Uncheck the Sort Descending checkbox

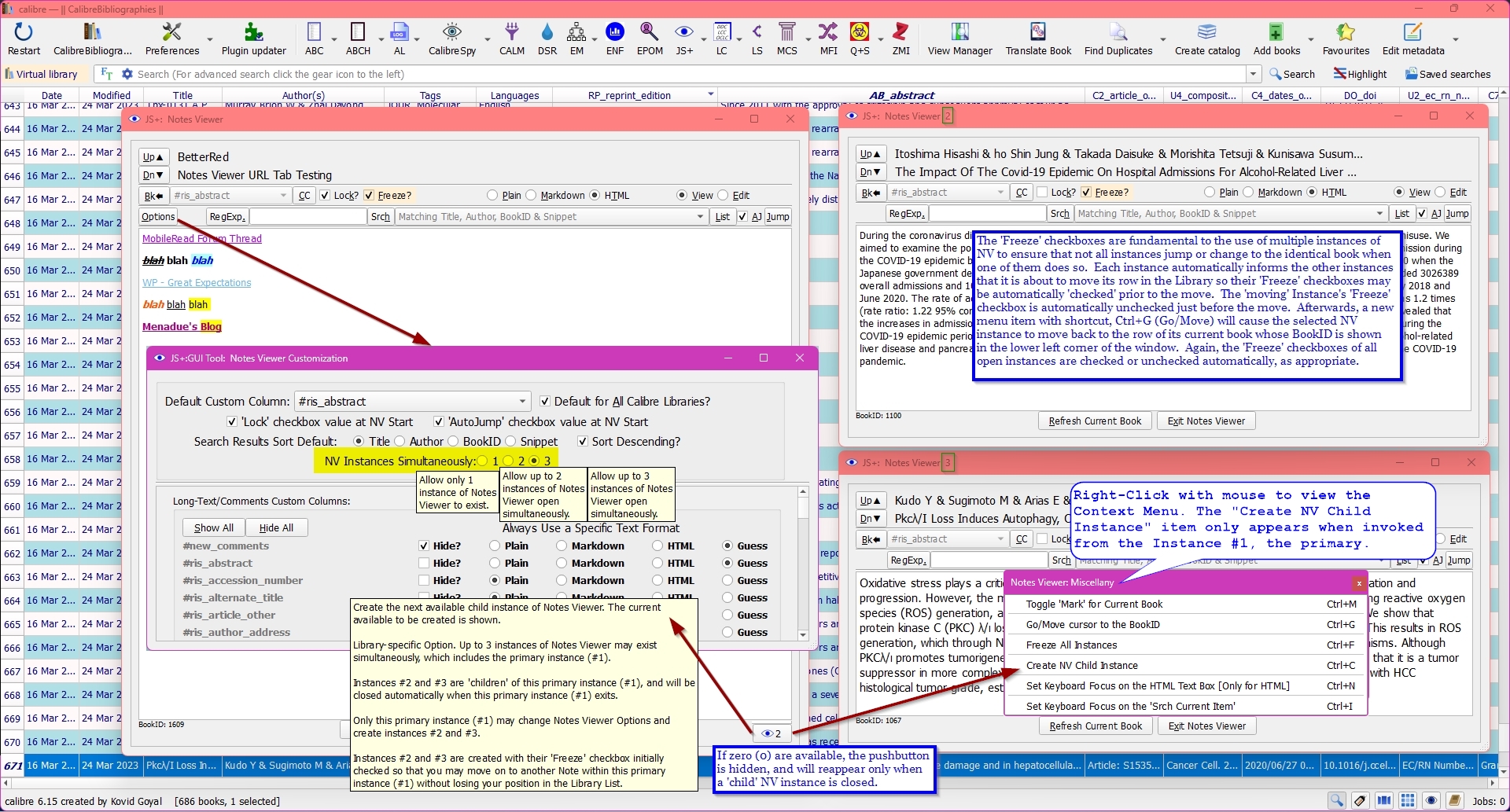[x=583, y=442]
